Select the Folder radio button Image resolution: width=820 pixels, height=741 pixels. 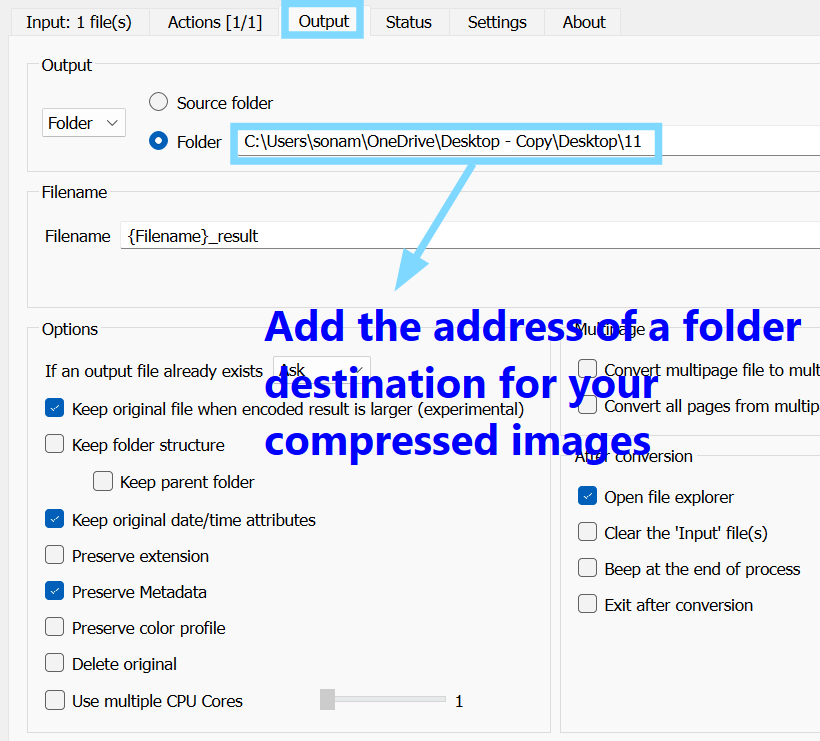pyautogui.click(x=158, y=141)
